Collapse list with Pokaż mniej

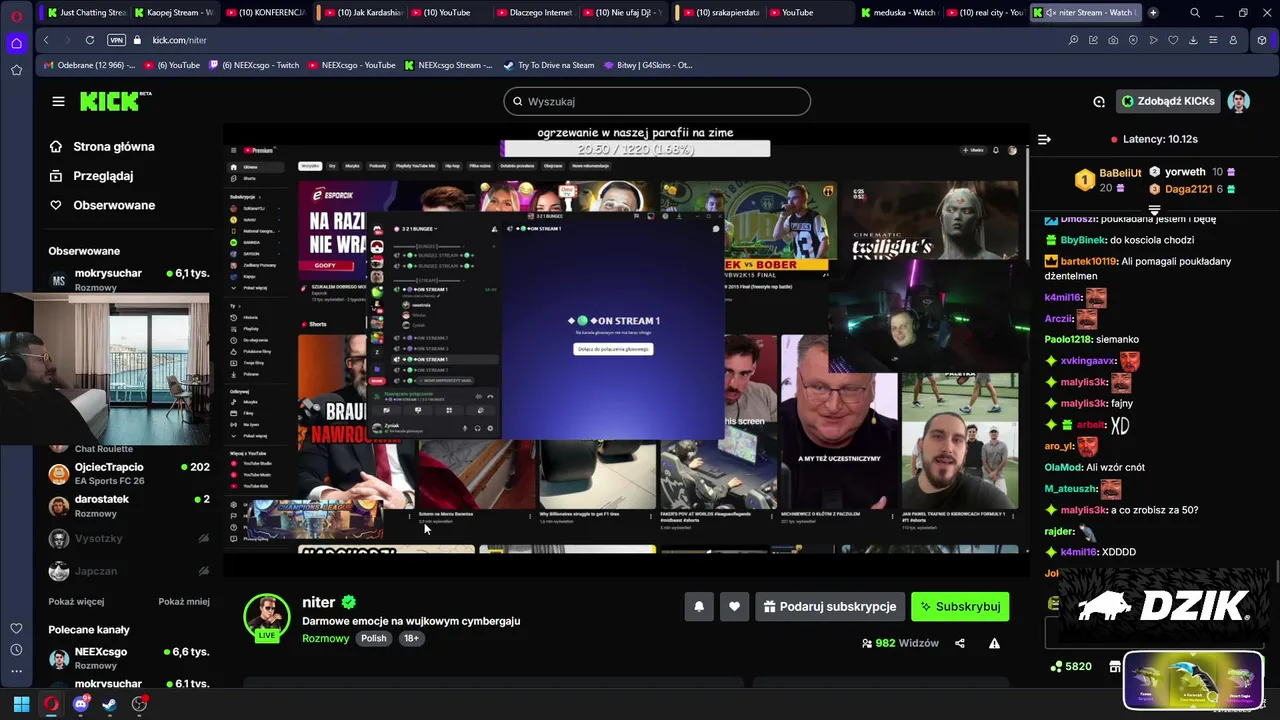coord(184,602)
